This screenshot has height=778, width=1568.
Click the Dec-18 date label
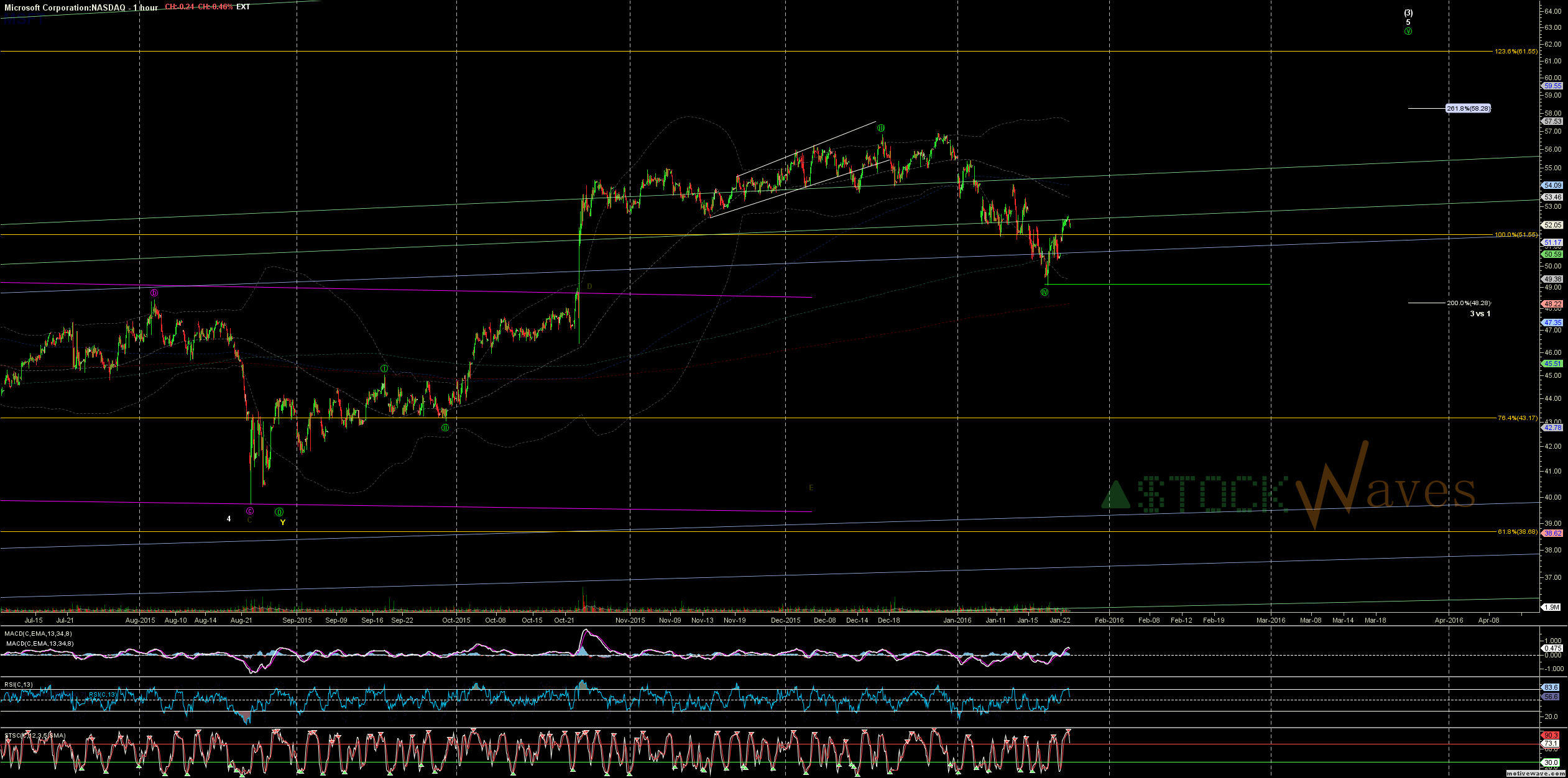click(x=888, y=620)
